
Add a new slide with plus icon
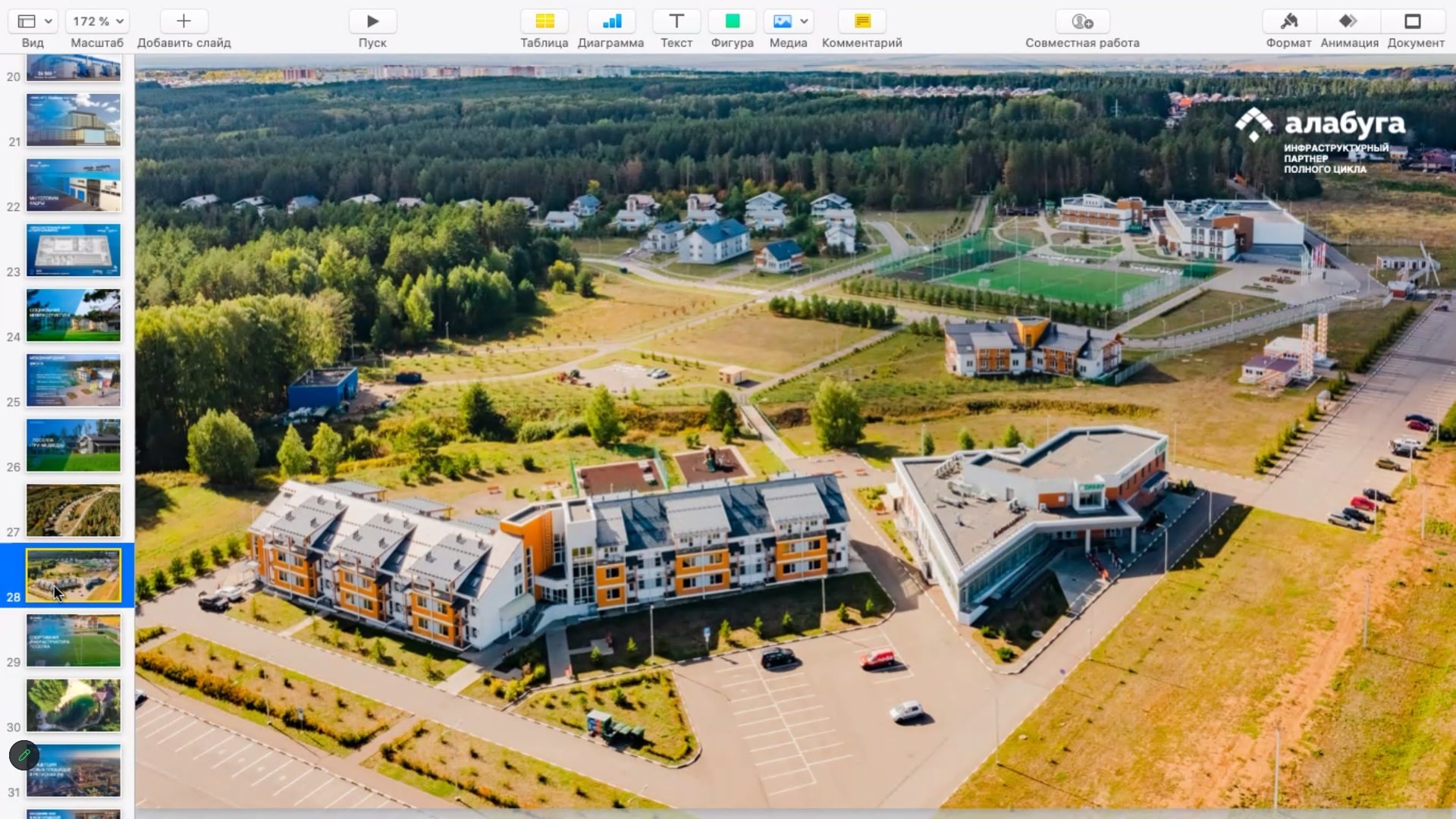coord(184,21)
